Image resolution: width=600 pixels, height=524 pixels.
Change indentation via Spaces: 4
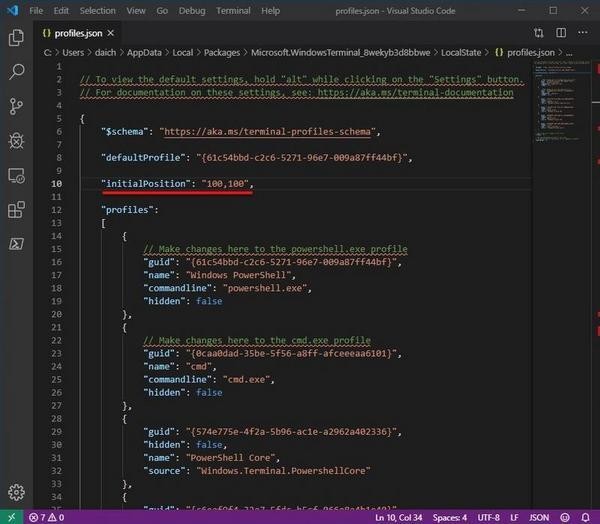[450, 517]
